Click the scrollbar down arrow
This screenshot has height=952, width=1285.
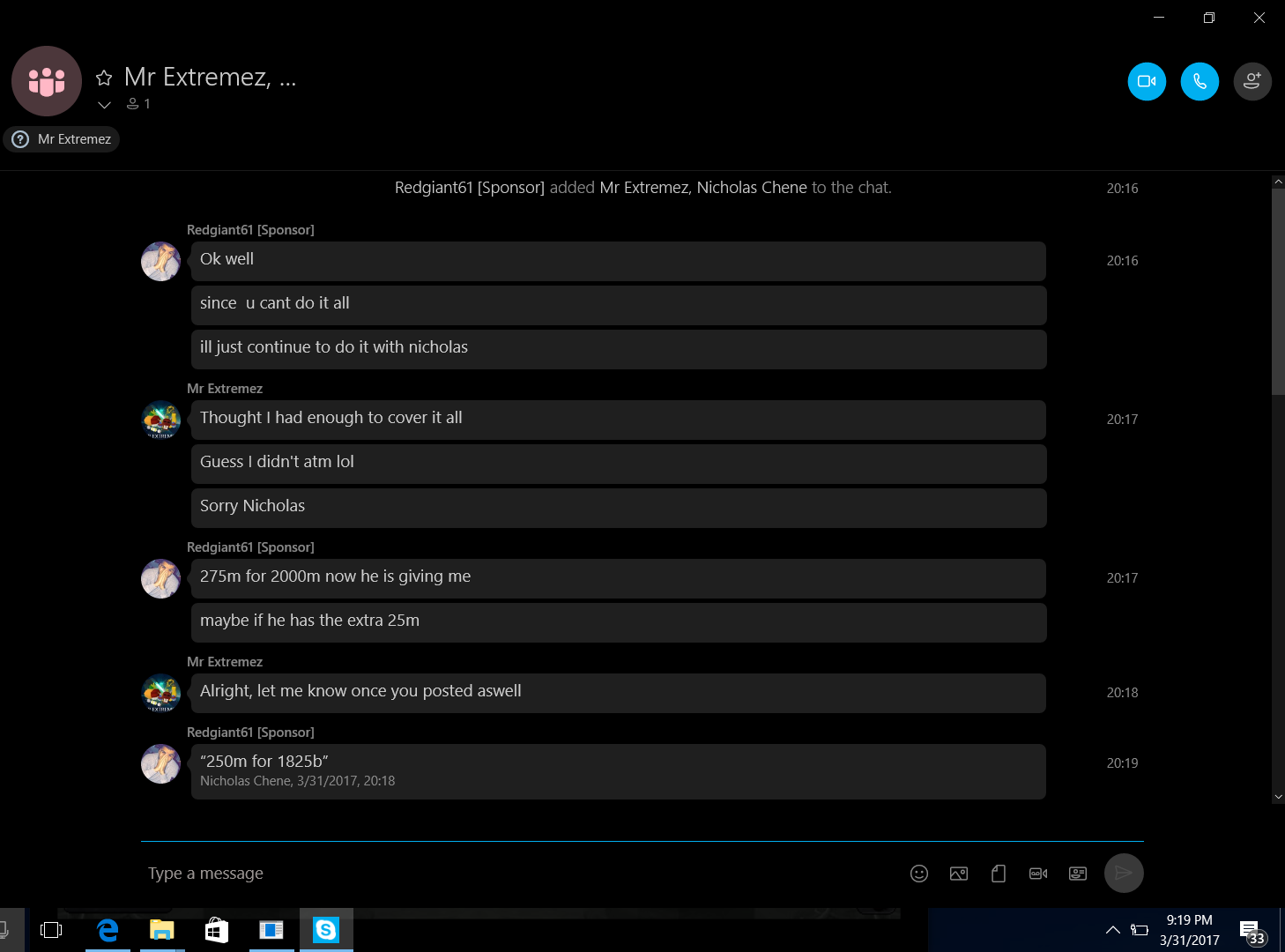point(1278,797)
